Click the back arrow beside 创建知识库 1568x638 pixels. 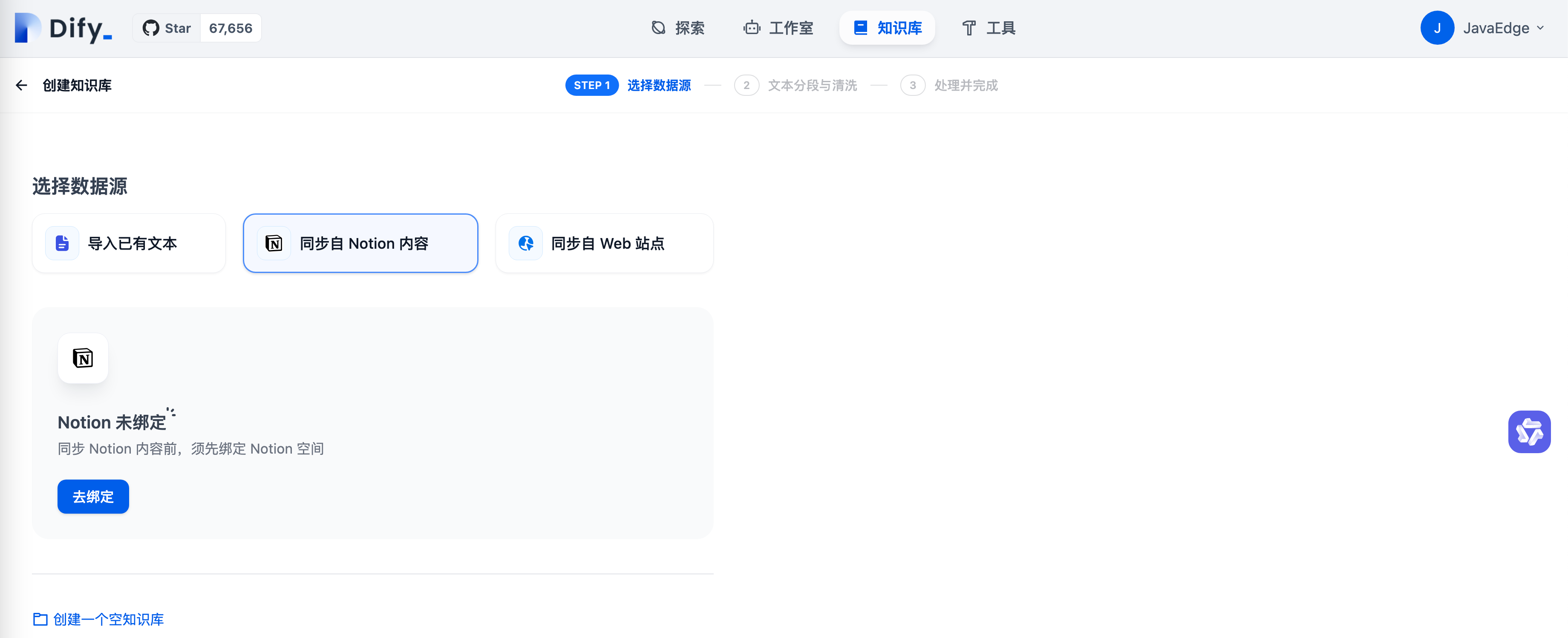(x=21, y=85)
